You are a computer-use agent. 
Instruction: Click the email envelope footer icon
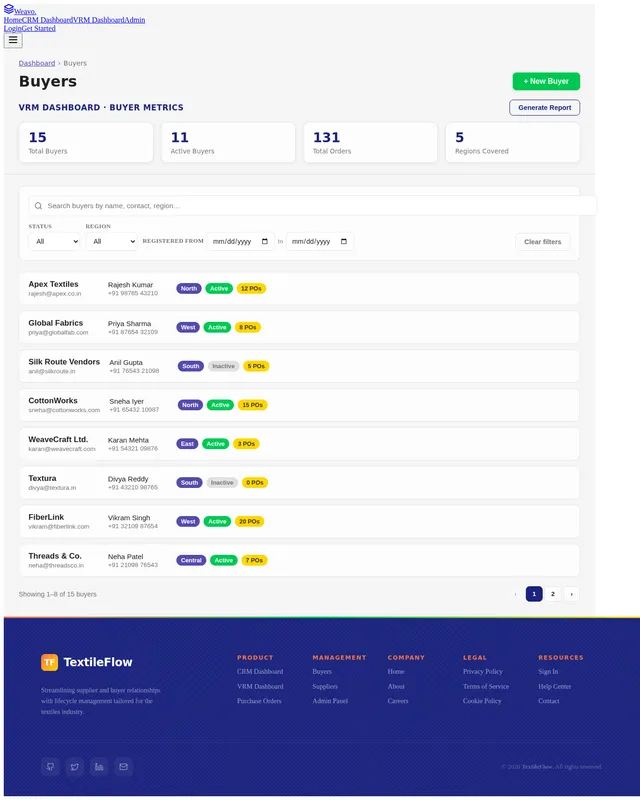124,766
